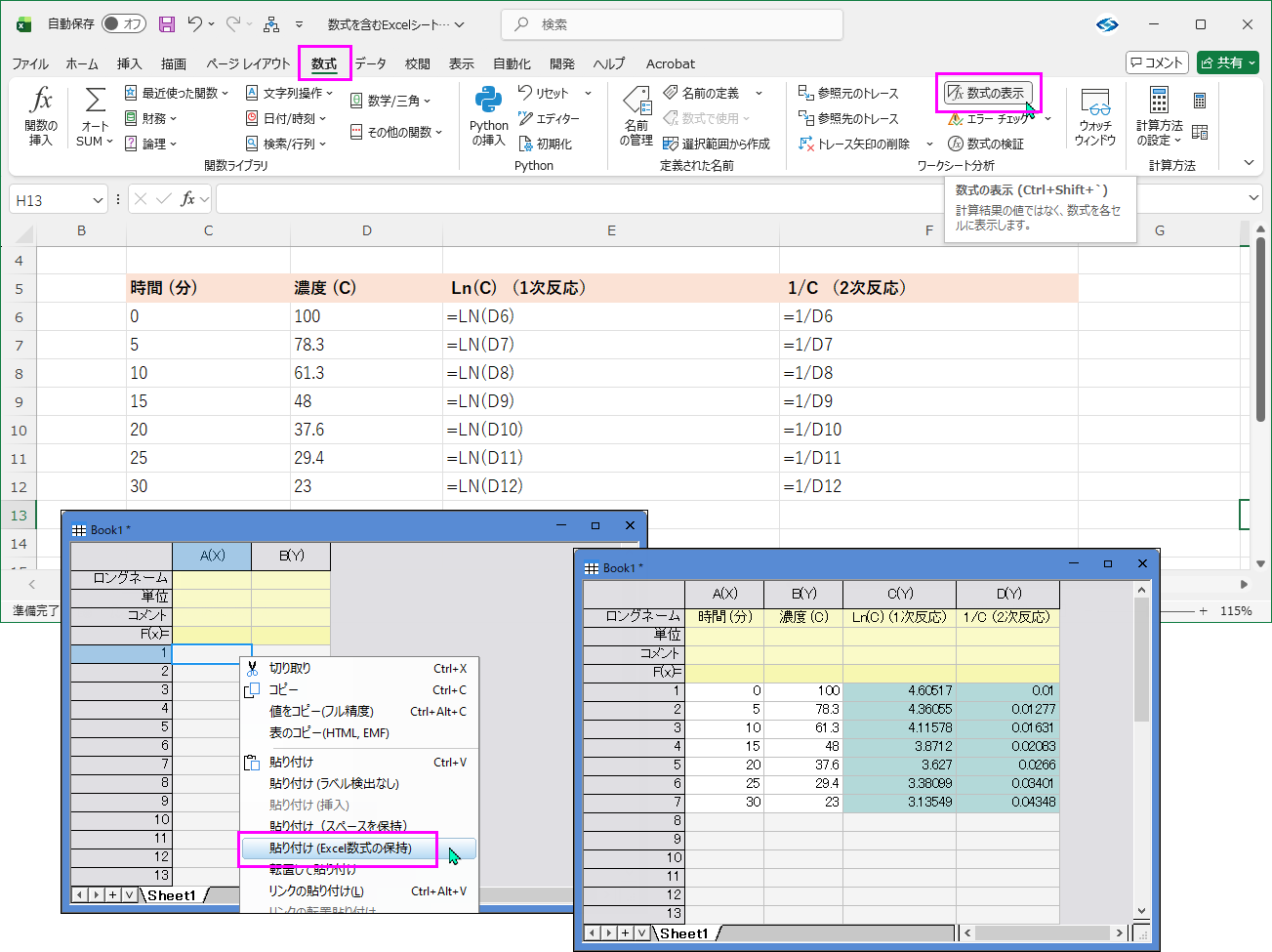Click the Save floppy disk icon
The width and height of the screenshot is (1272, 952).
pyautogui.click(x=167, y=24)
